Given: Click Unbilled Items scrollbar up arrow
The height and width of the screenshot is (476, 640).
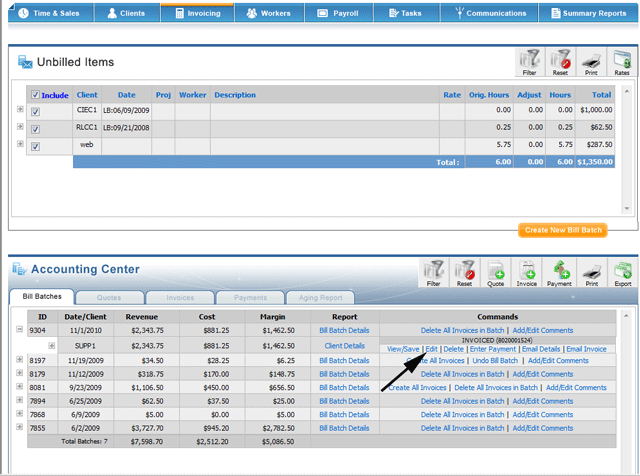Looking at the screenshot, I should pos(627,91).
